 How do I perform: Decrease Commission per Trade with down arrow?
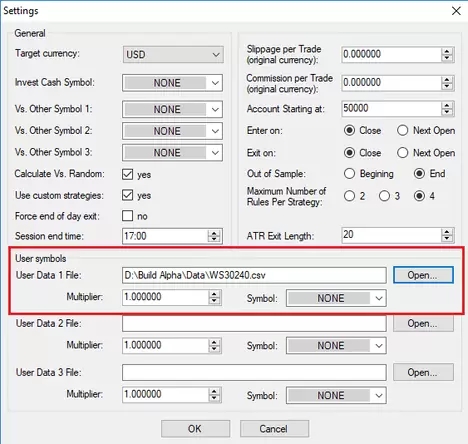pyautogui.click(x=447, y=87)
